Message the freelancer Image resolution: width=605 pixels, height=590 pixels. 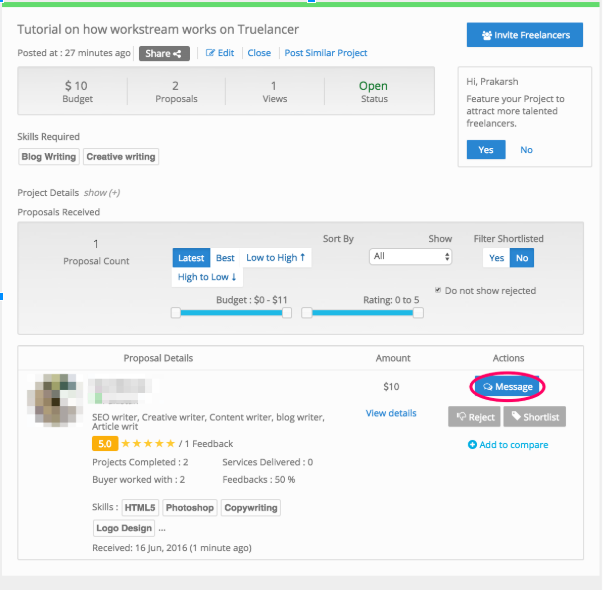click(509, 387)
